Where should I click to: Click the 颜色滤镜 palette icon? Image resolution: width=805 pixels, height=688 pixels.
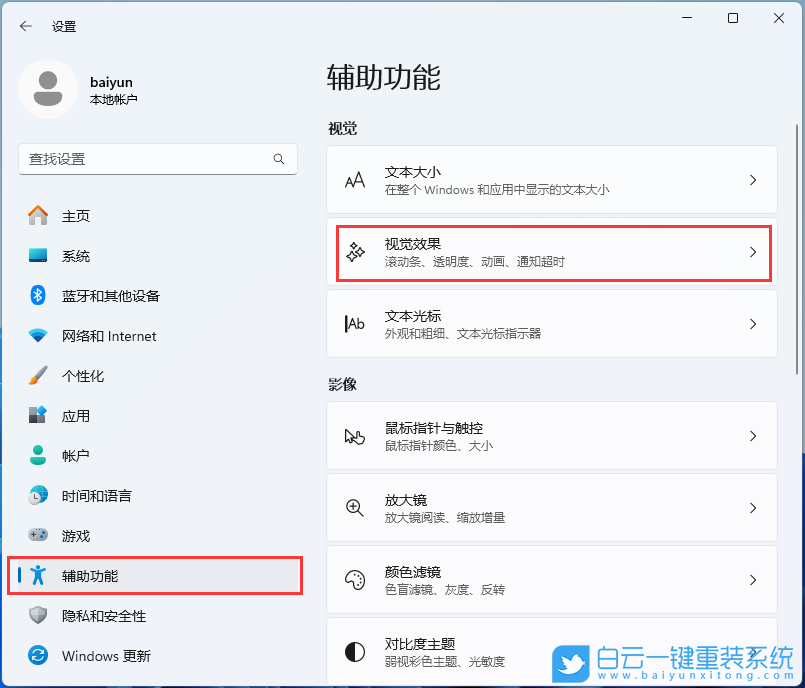pos(355,580)
